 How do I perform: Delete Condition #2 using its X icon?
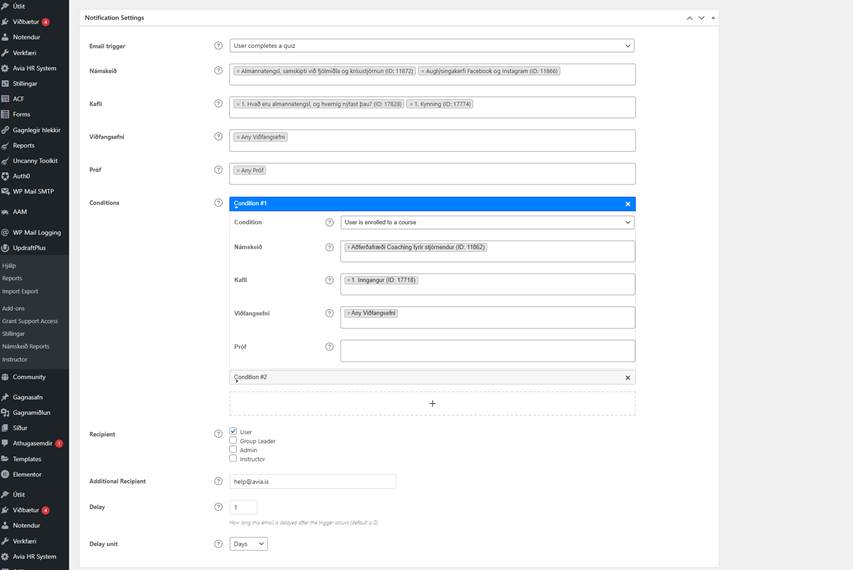click(x=628, y=378)
